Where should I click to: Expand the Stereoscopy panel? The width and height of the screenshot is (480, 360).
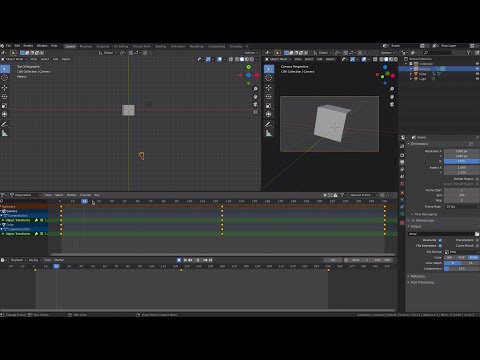(x=423, y=220)
